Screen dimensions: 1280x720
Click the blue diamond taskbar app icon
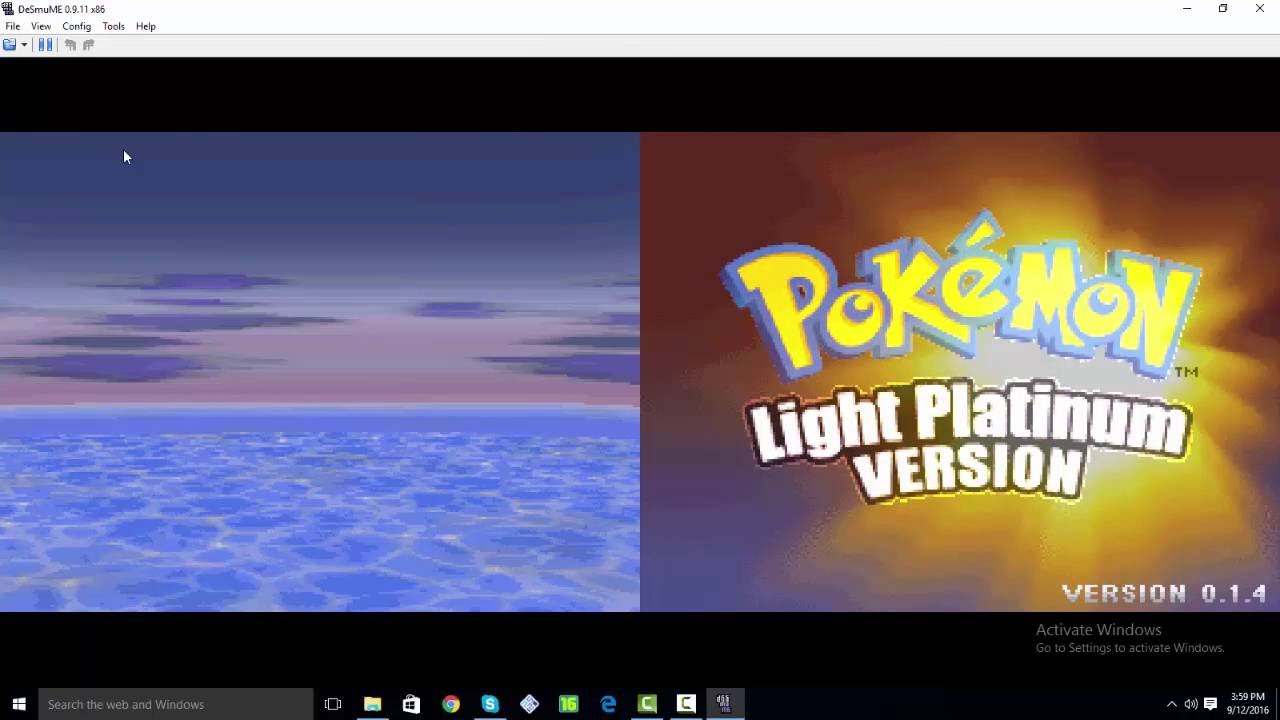[529, 704]
